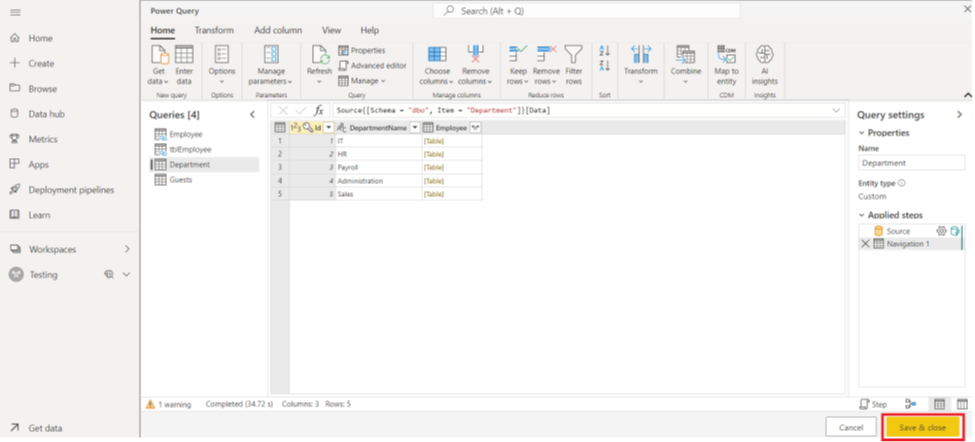Collapse the Properties section
This screenshot has width=975, height=442.
[x=862, y=132]
